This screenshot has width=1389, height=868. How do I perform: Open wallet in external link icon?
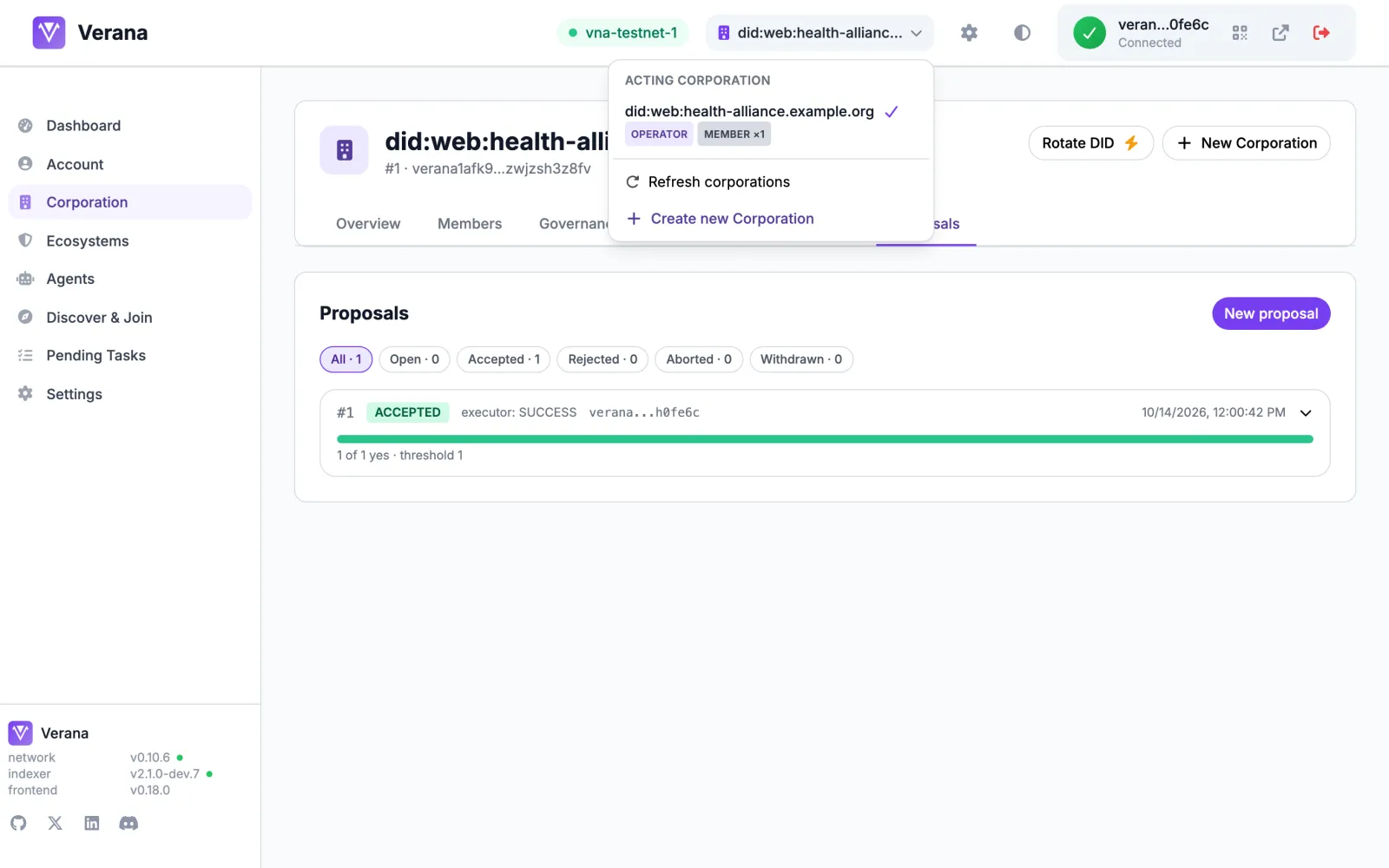pyautogui.click(x=1280, y=33)
